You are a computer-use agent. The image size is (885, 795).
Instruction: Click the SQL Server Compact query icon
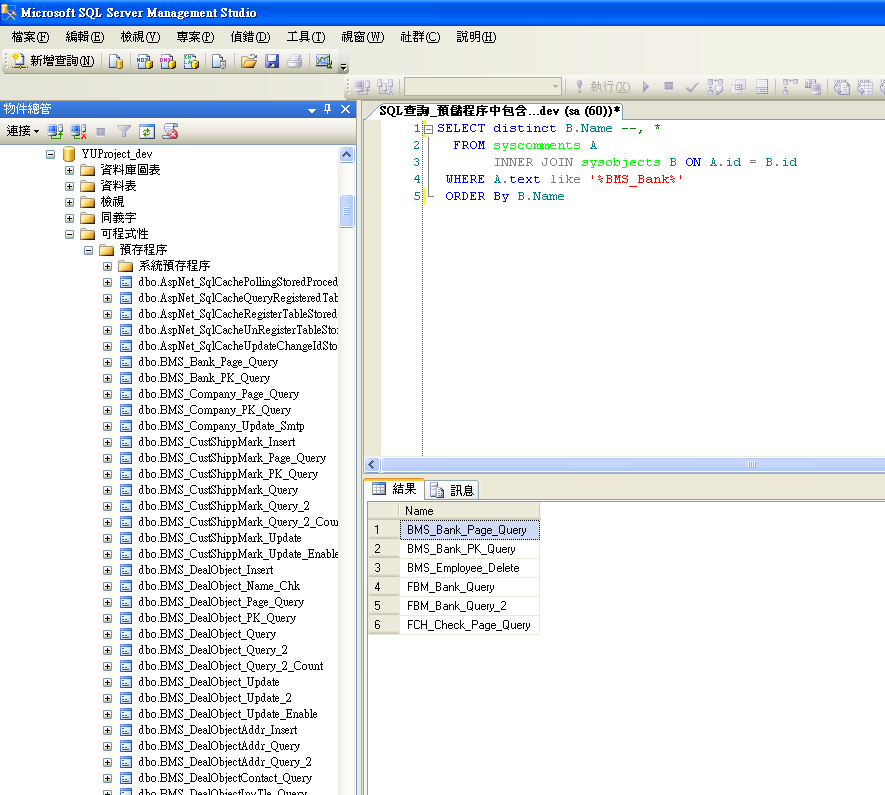pos(219,61)
